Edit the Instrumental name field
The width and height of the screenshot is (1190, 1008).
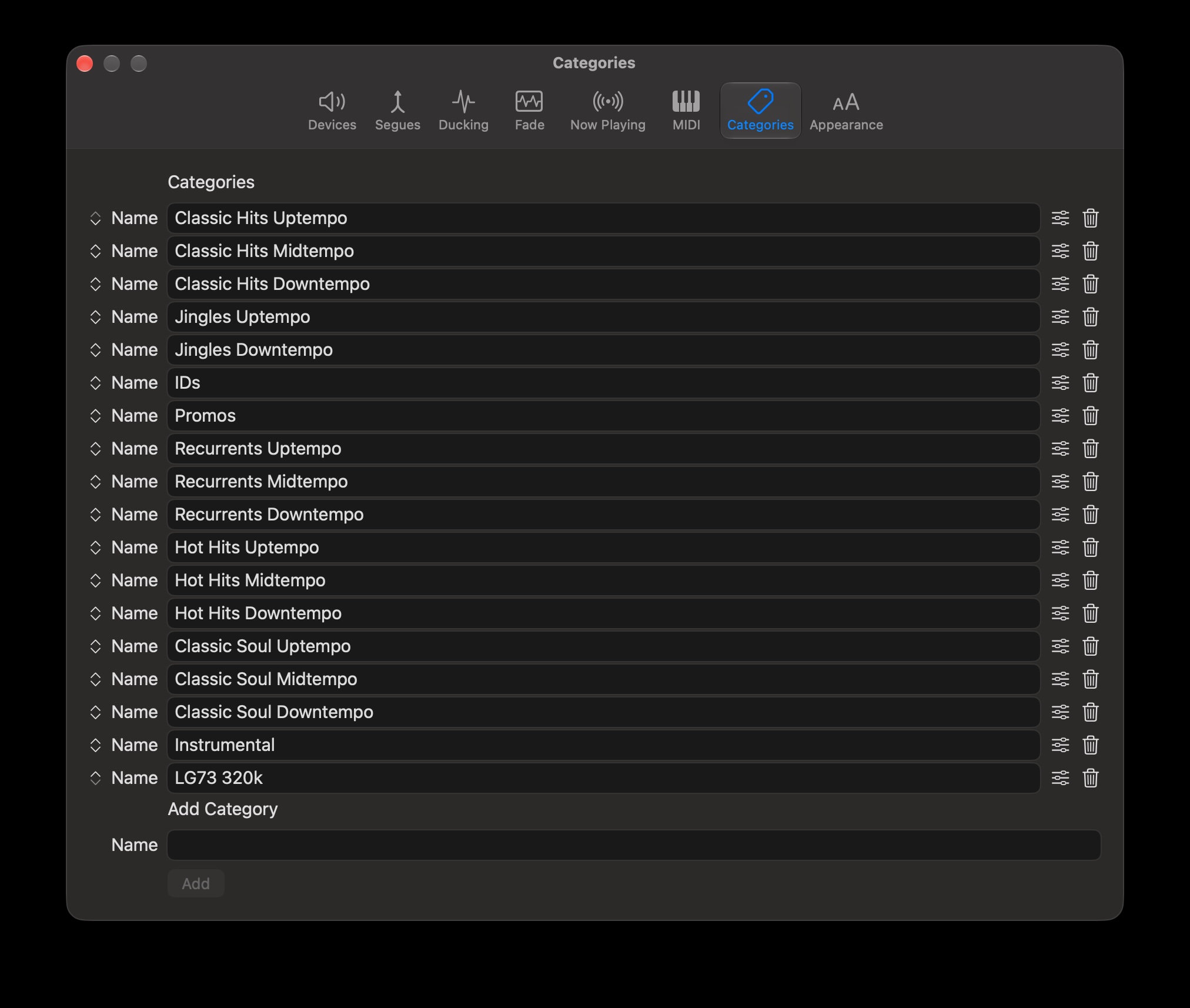(x=604, y=745)
